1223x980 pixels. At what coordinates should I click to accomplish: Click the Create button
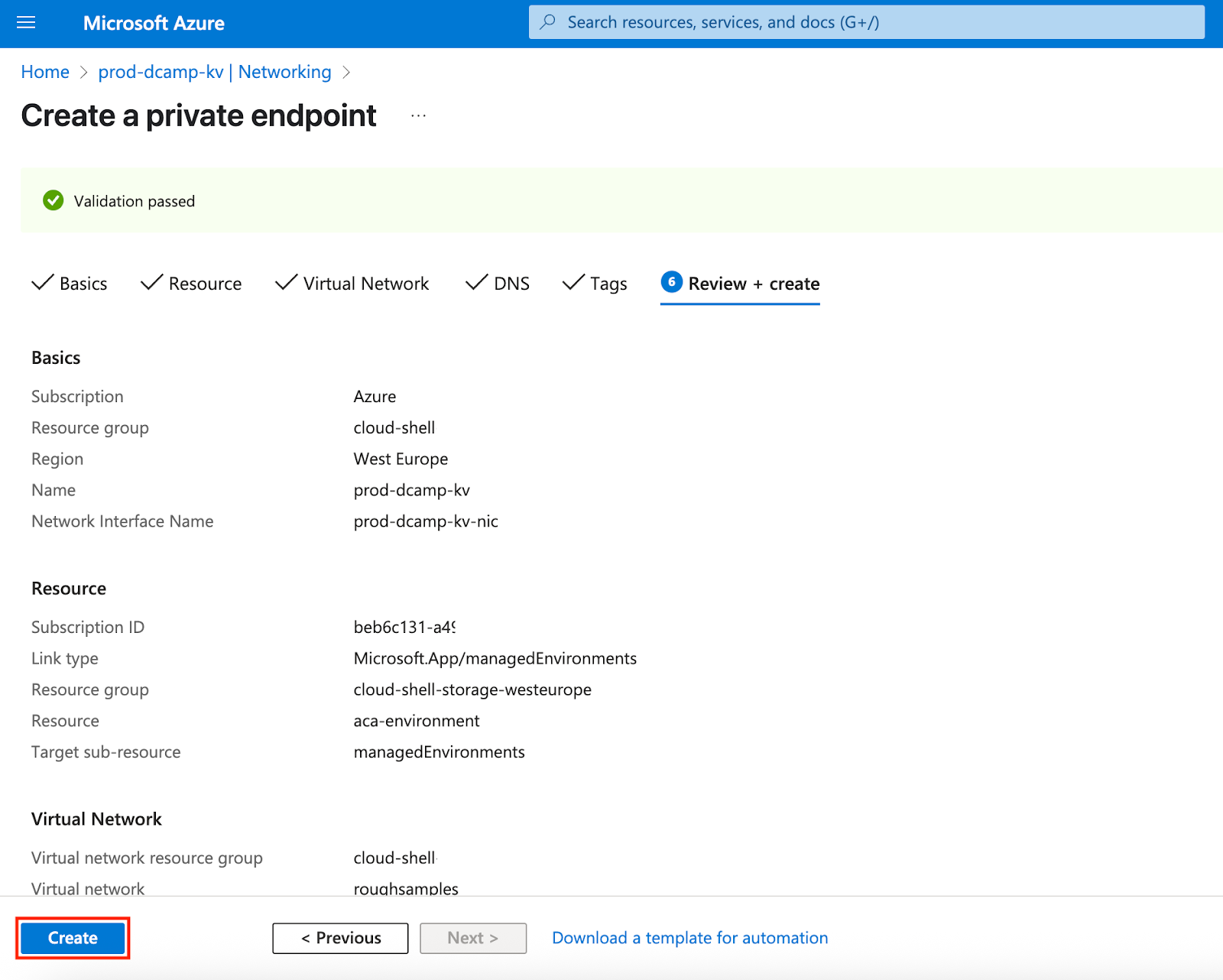[73, 938]
